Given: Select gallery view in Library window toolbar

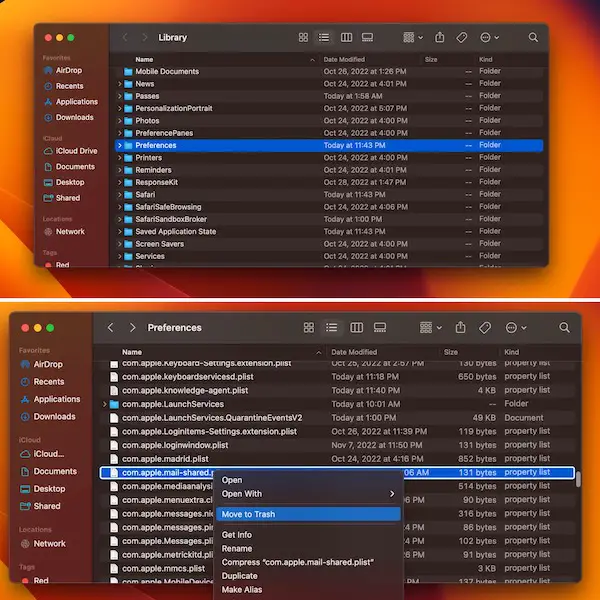Looking at the screenshot, I should tap(367, 37).
